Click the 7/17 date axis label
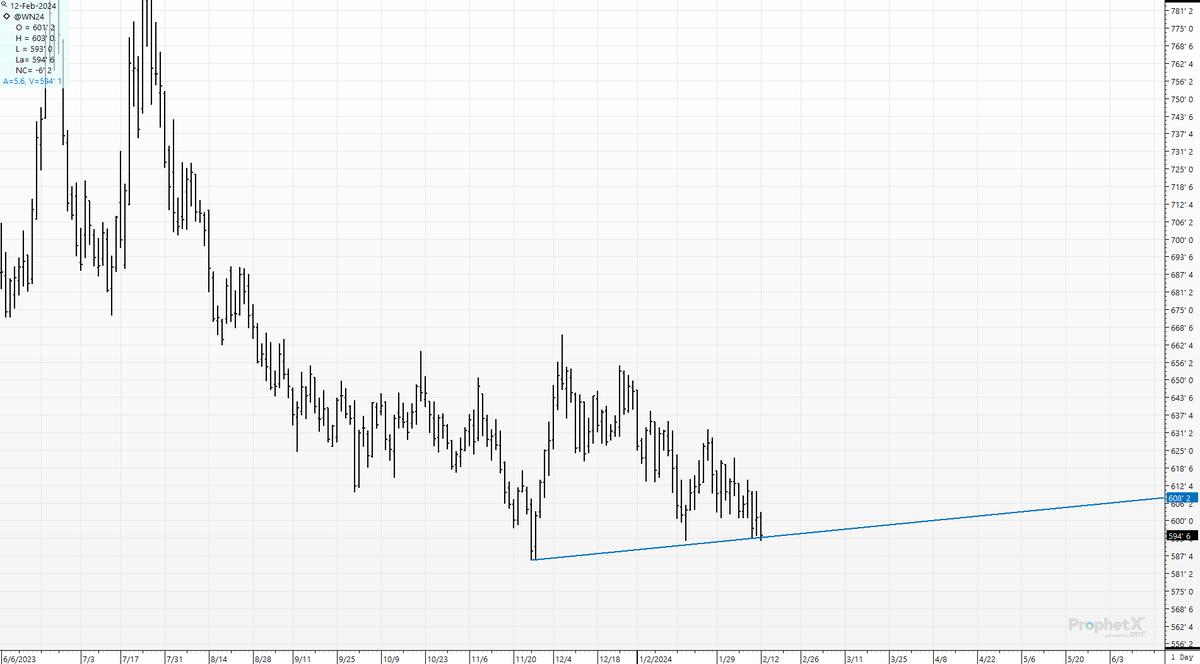The width and height of the screenshot is (1200, 664). click(131, 659)
